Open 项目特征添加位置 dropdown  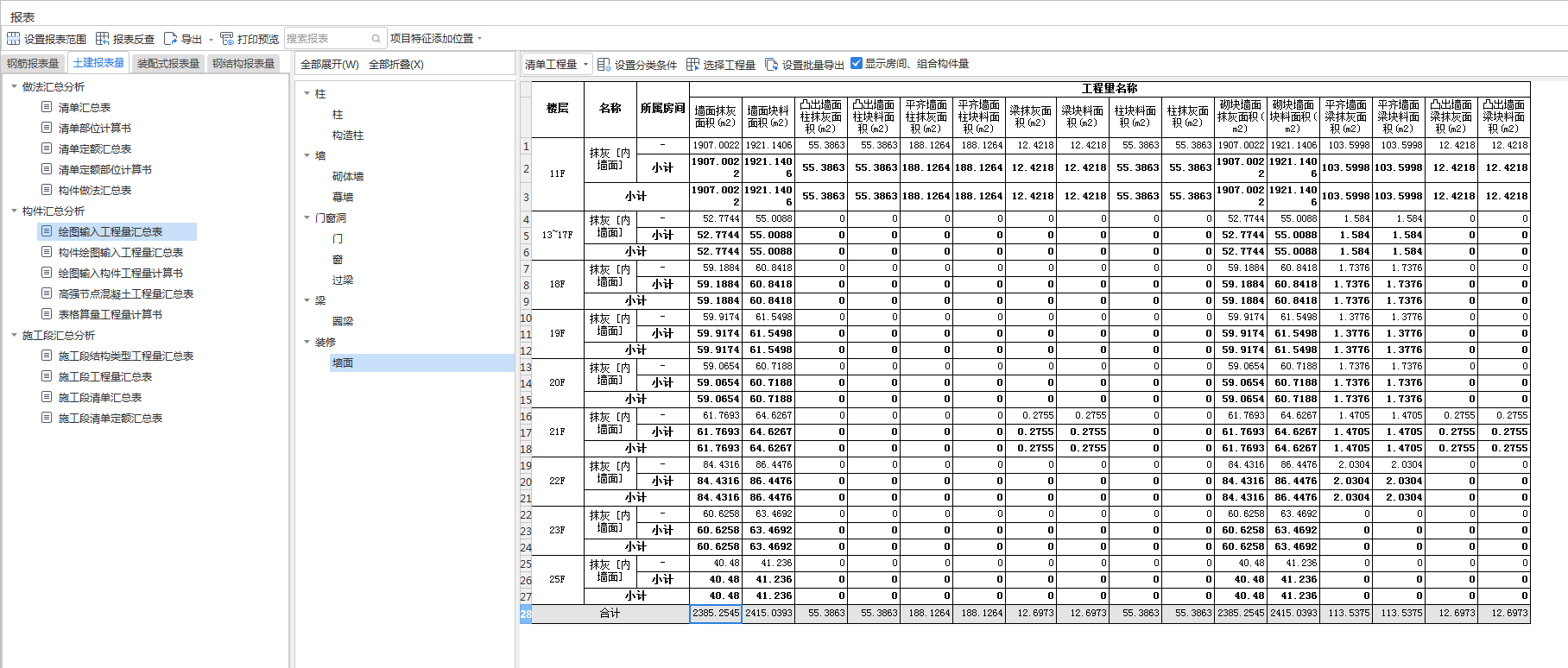coord(435,39)
